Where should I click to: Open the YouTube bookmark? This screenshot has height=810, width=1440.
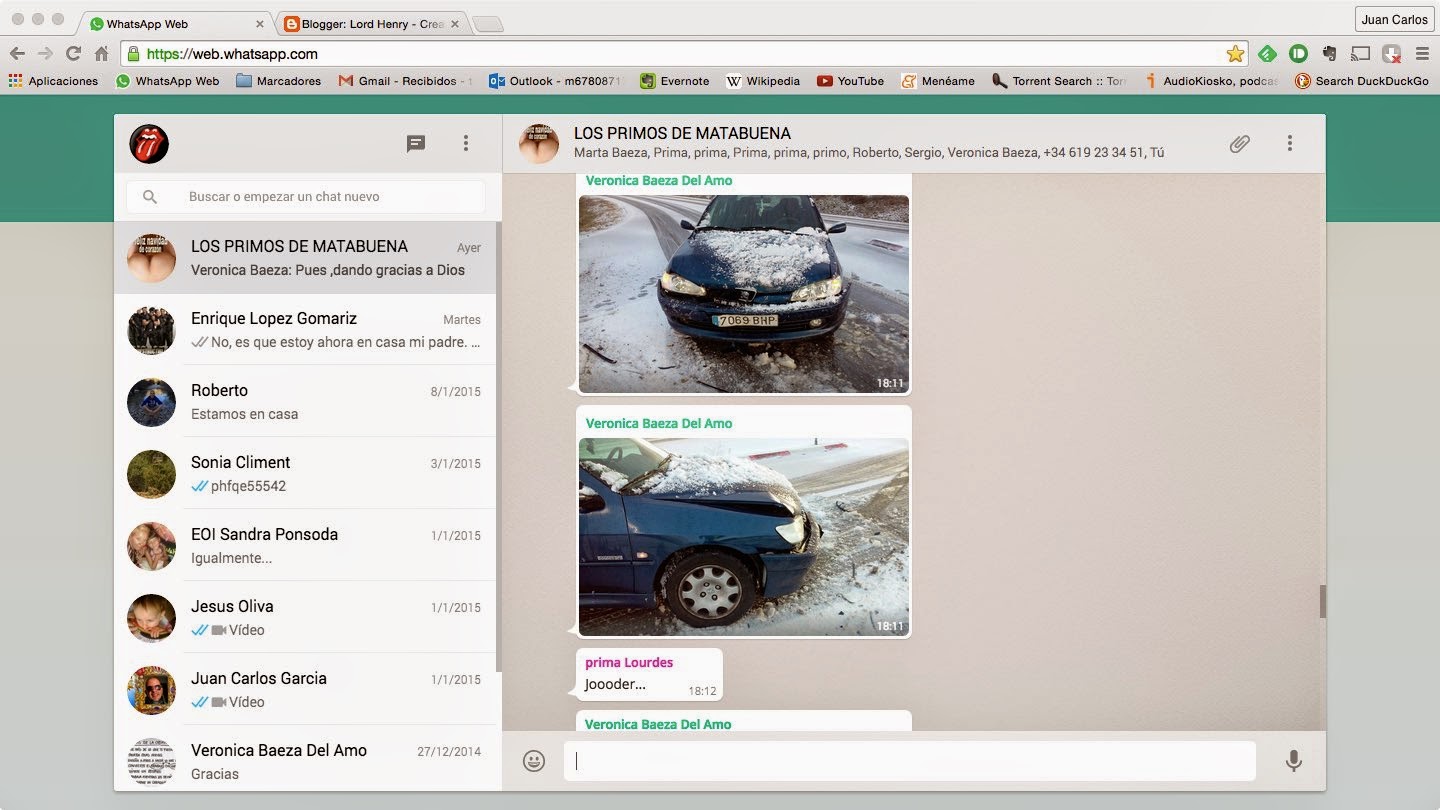tap(850, 81)
